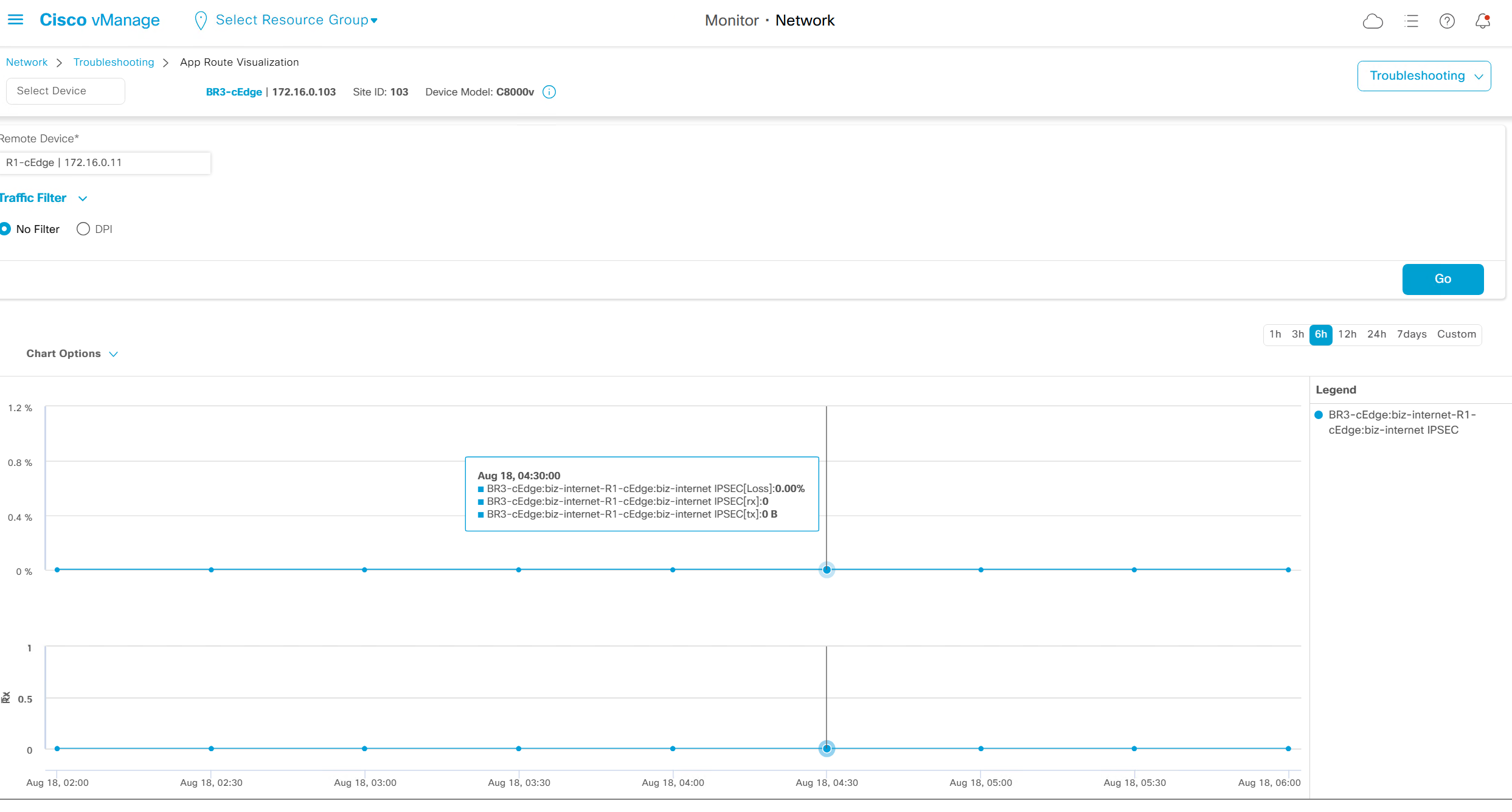The image size is (1512, 812).
Task: Click the 05:00 data point on loss chart
Action: 980,570
